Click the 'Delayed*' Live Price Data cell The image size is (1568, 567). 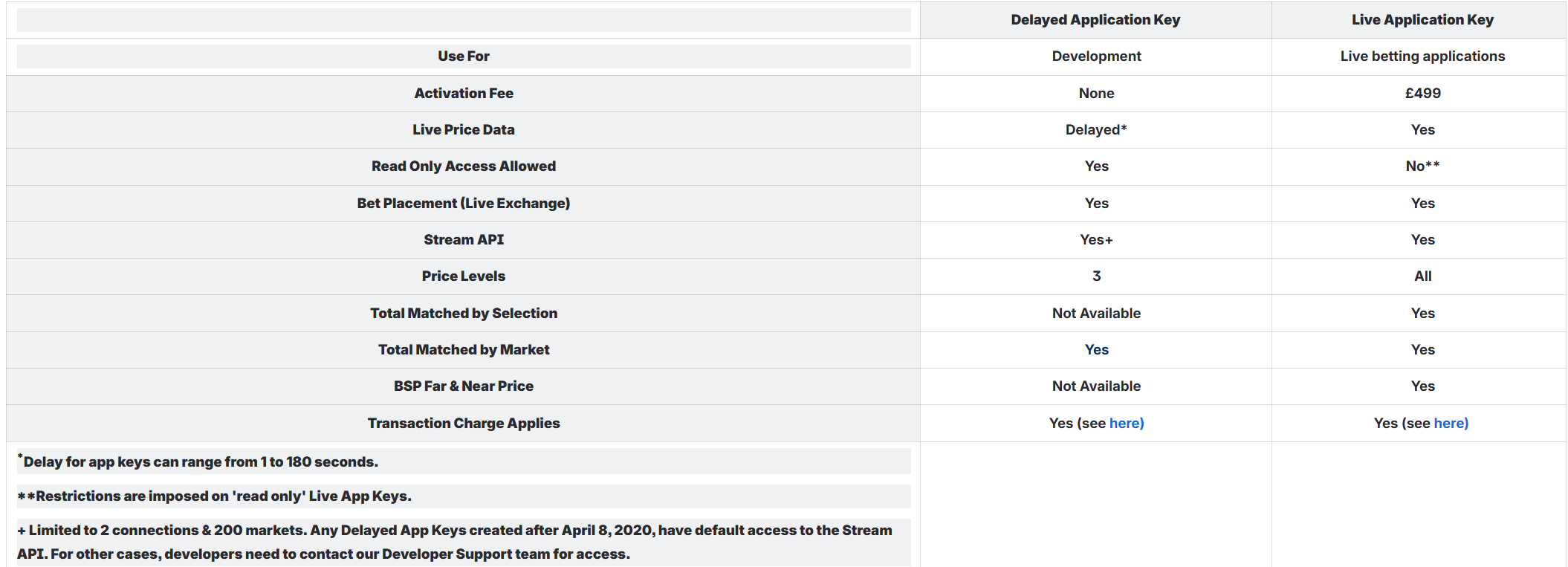[x=1096, y=130]
